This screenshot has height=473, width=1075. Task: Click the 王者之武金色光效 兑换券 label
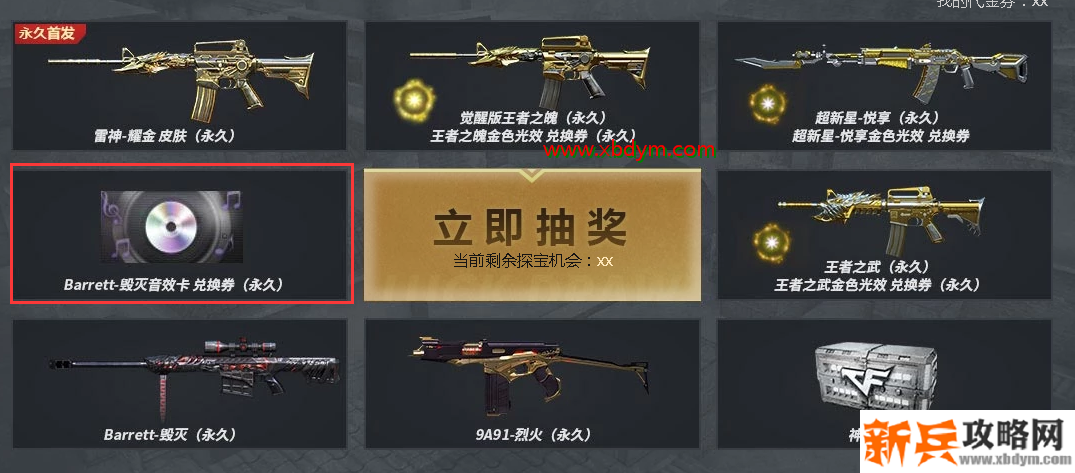(x=878, y=284)
